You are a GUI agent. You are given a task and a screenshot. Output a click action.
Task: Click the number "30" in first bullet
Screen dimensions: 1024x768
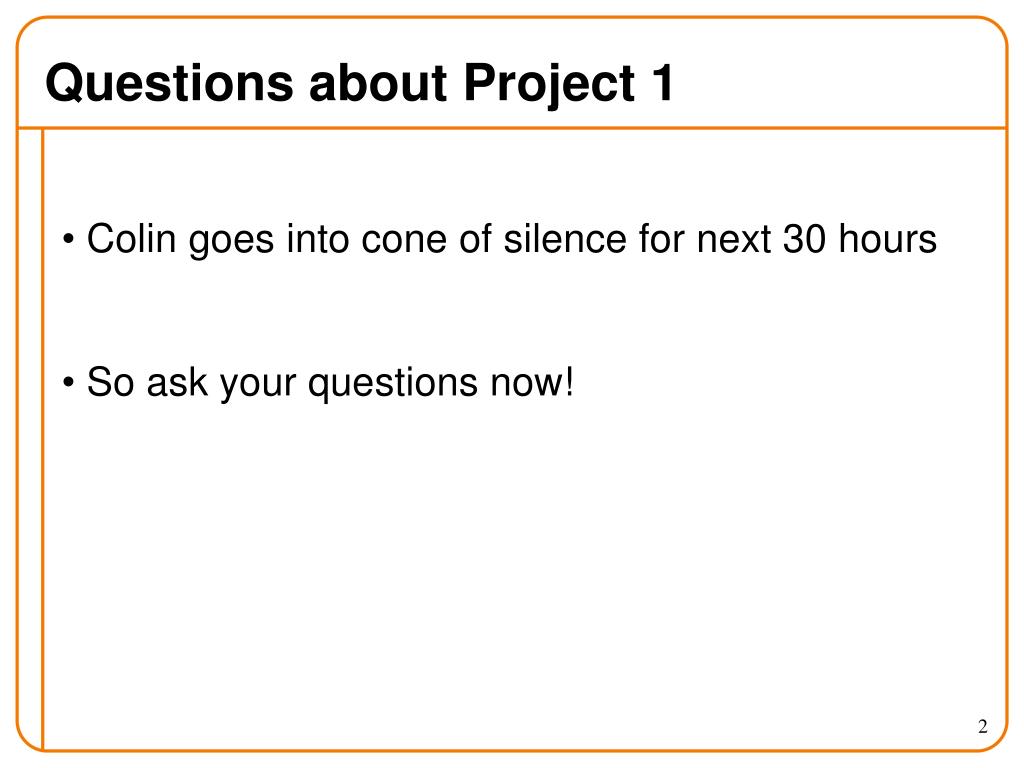pyautogui.click(x=805, y=239)
